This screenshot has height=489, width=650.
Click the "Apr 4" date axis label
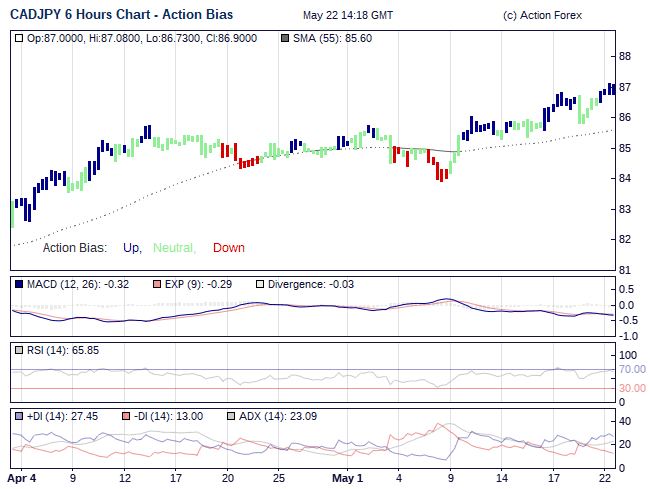pos(22,479)
